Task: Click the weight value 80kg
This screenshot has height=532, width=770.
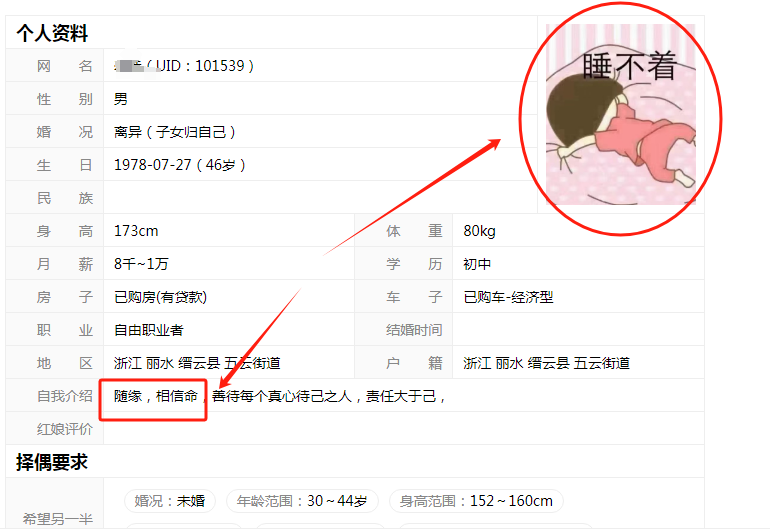Action: click(x=479, y=231)
